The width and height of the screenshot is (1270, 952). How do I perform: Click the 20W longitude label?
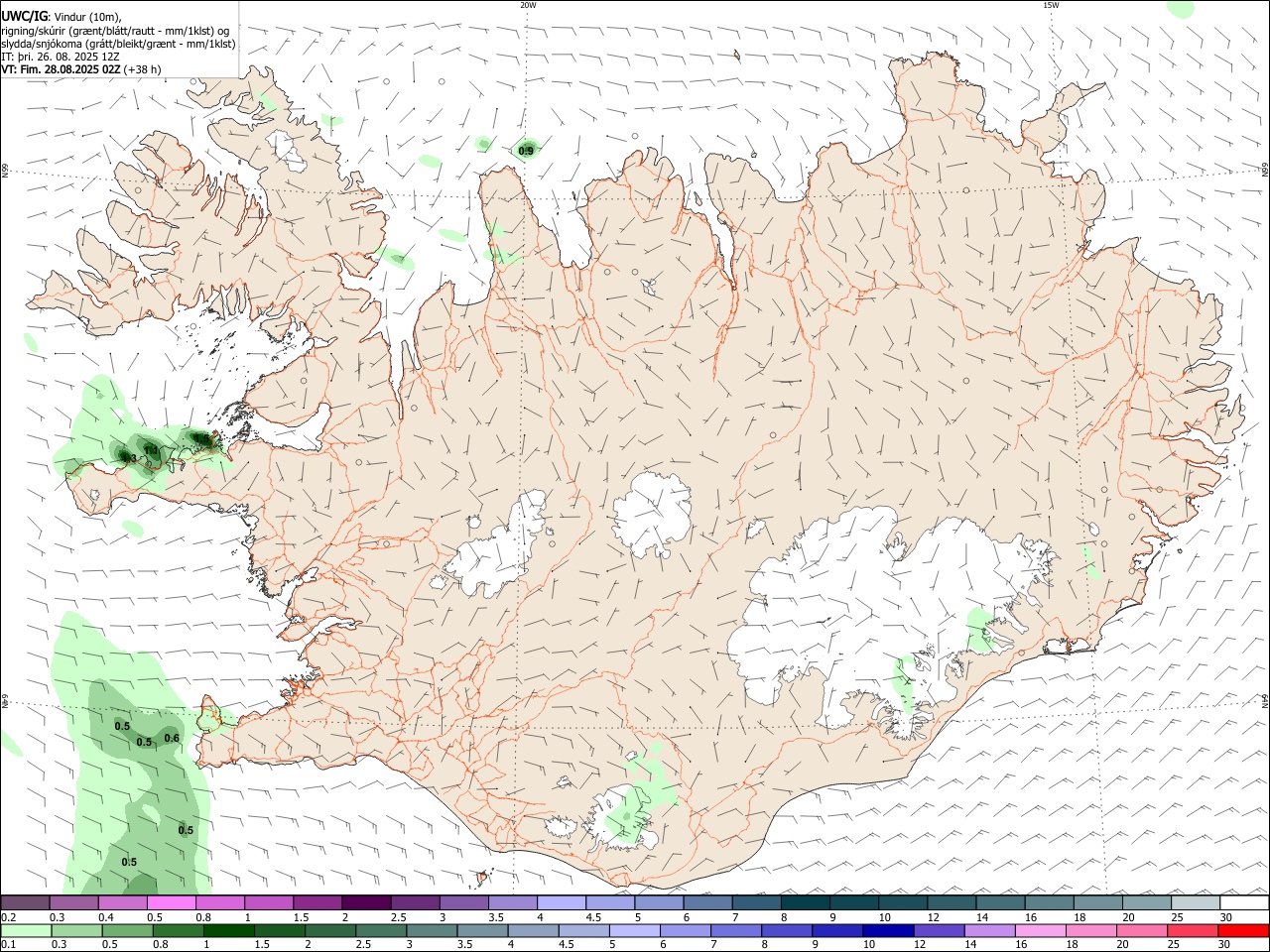528,5
